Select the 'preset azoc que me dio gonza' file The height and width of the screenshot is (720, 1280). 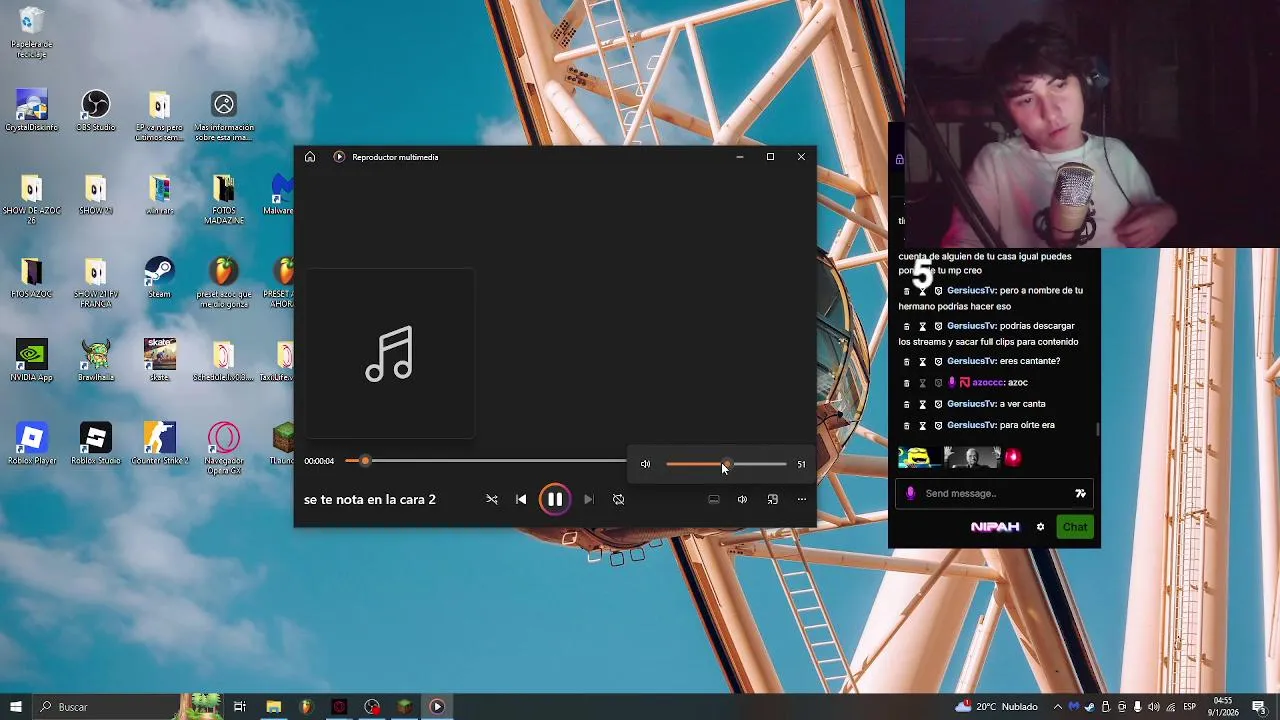[224, 282]
